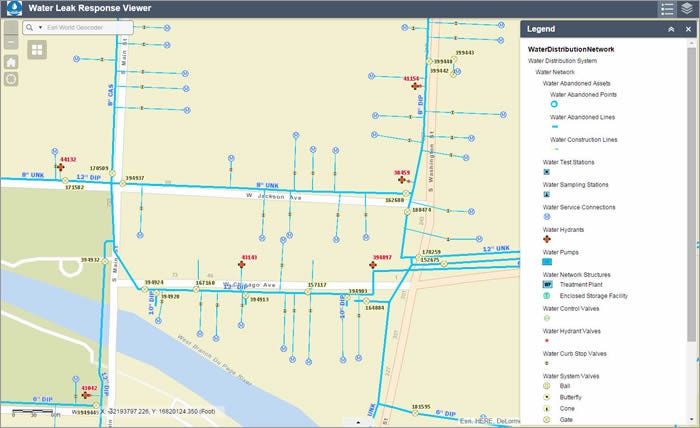Click system valve 394937 on the map
This screenshot has width=700, height=428.
123,183
